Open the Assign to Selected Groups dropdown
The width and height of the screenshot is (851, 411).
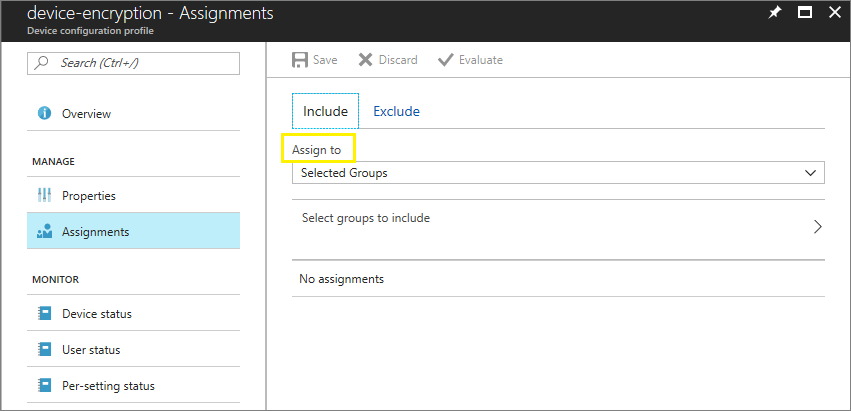coord(558,173)
